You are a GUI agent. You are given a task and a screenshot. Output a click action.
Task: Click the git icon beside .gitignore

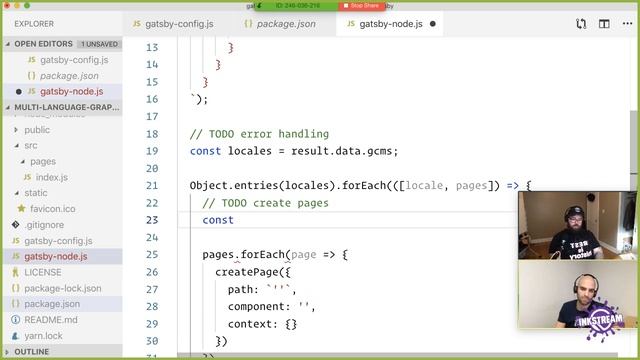tap(16, 224)
